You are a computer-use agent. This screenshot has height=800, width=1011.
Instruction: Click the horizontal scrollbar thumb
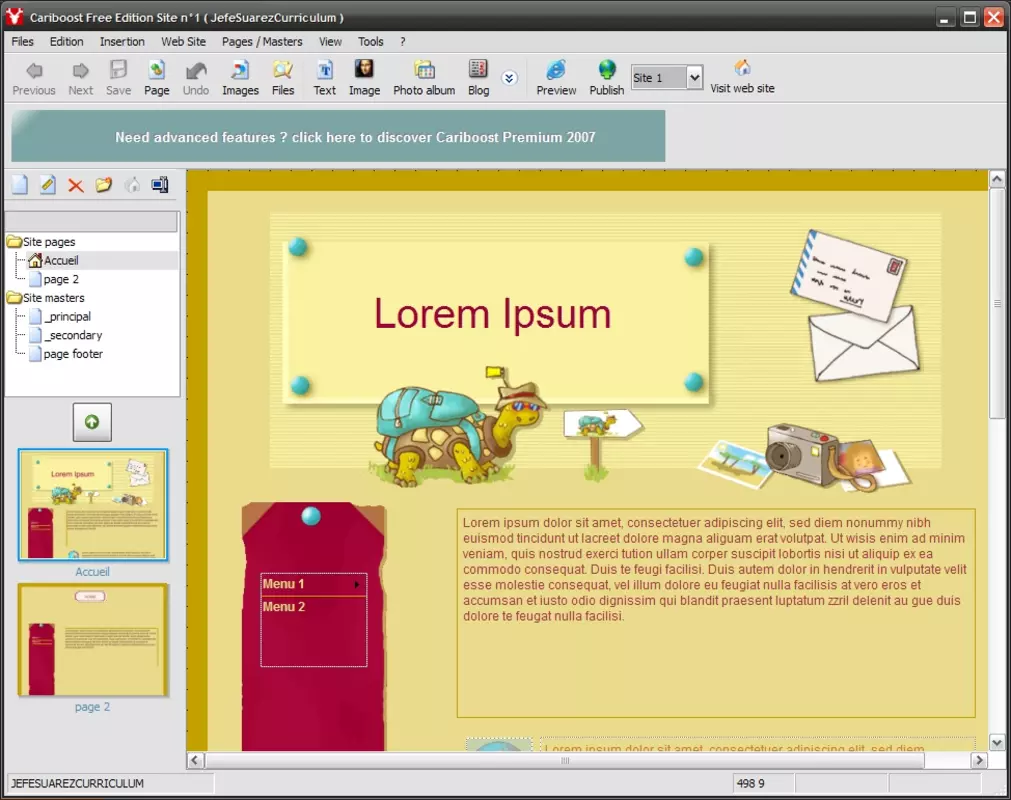pos(565,760)
